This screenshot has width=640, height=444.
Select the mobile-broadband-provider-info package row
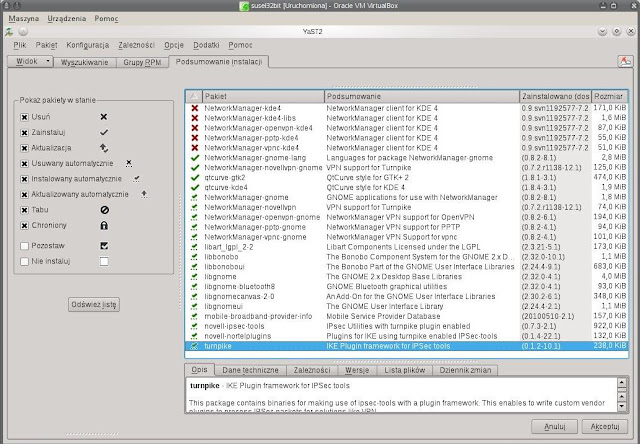[x=406, y=316]
